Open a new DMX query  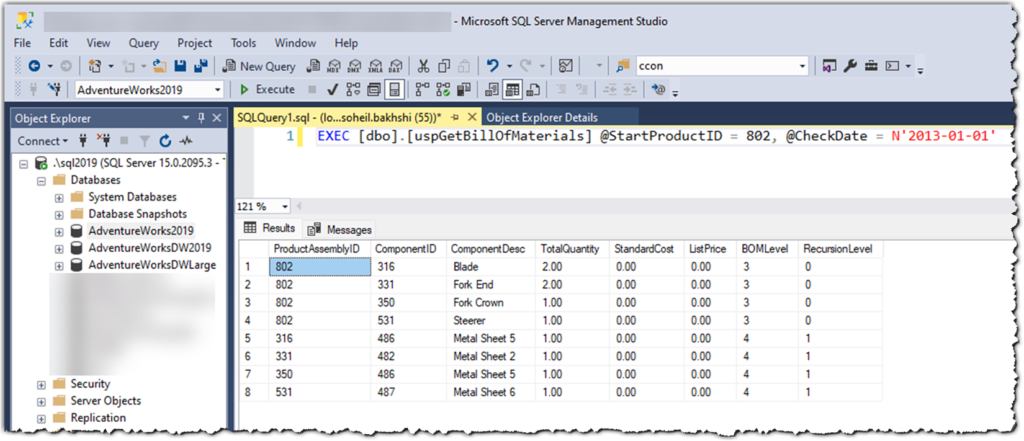coord(354,66)
